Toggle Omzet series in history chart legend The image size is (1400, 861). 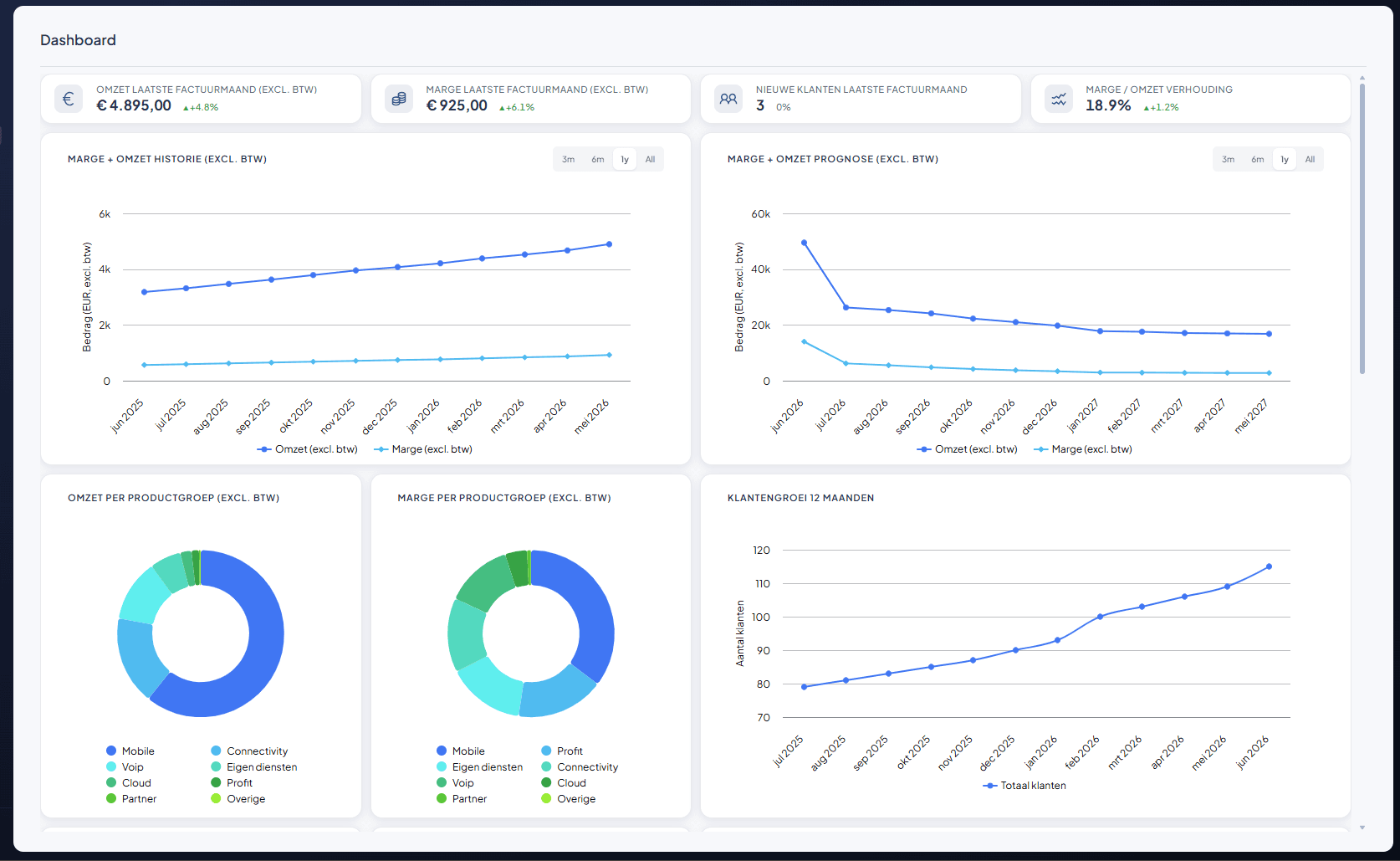tap(308, 449)
